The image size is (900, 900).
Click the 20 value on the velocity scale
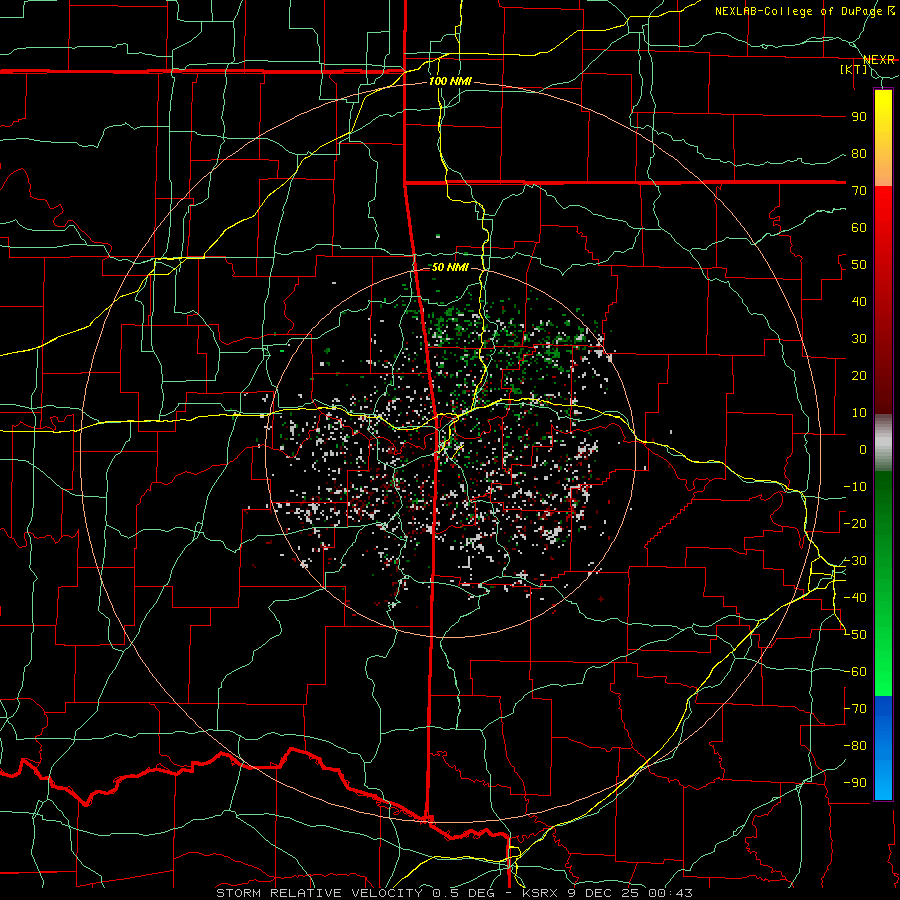pyautogui.click(x=859, y=375)
